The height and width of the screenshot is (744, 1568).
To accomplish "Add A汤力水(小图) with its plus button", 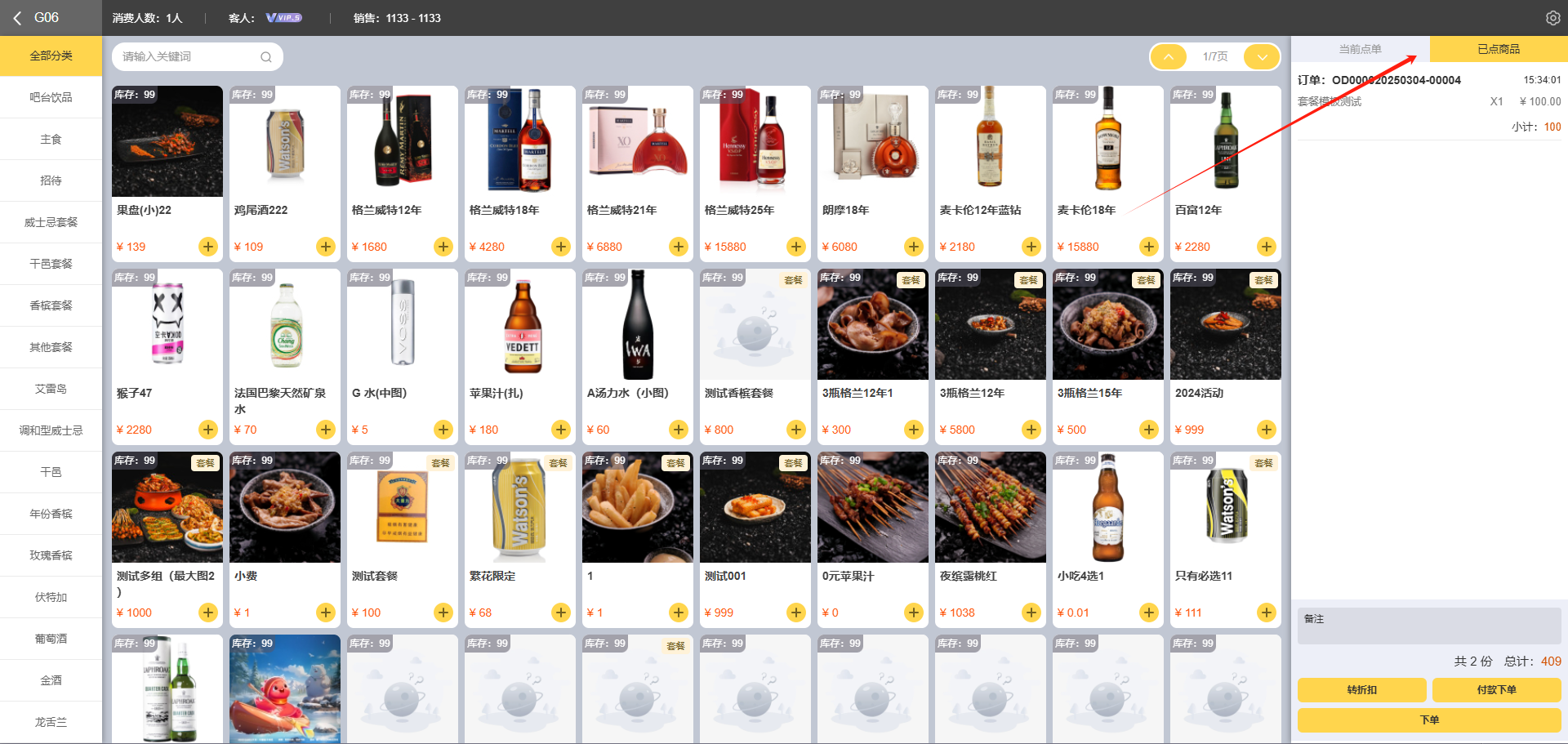I will coord(679,430).
